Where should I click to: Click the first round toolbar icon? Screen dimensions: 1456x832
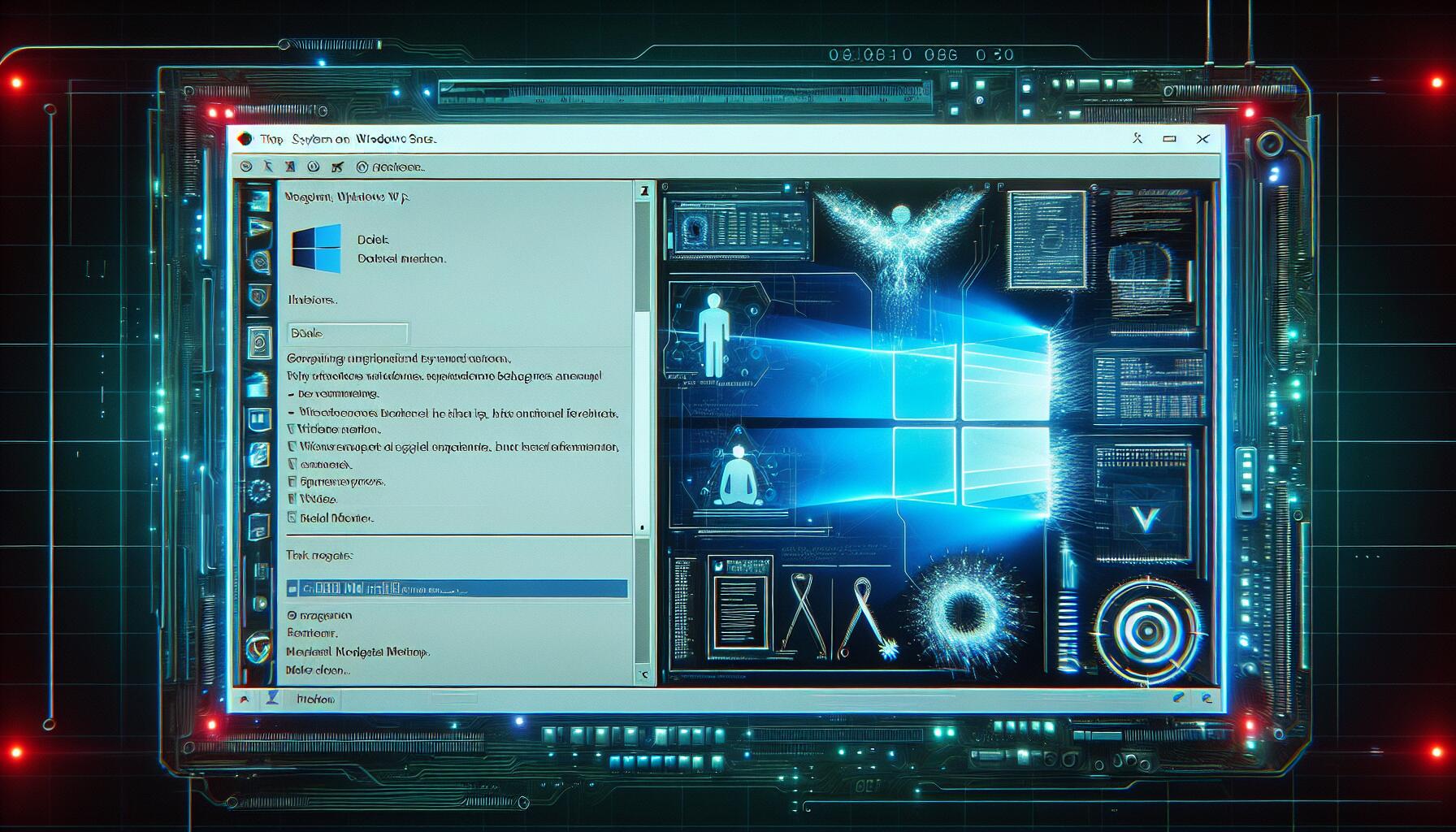click(246, 167)
